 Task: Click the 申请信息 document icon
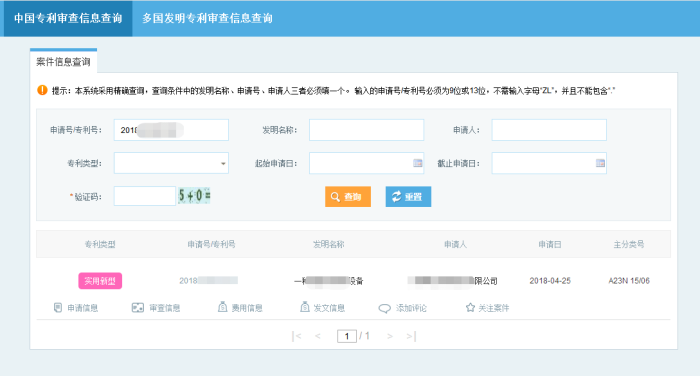(58, 308)
